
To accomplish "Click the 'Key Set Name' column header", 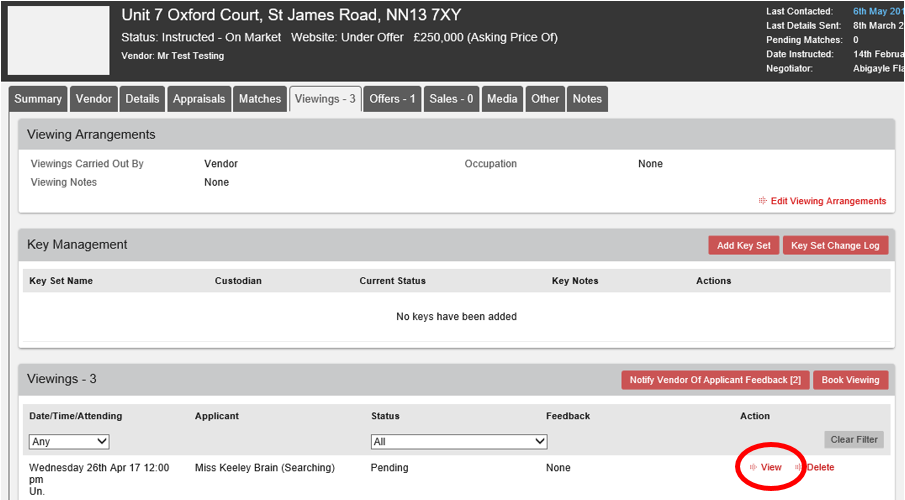I will (x=61, y=281).
